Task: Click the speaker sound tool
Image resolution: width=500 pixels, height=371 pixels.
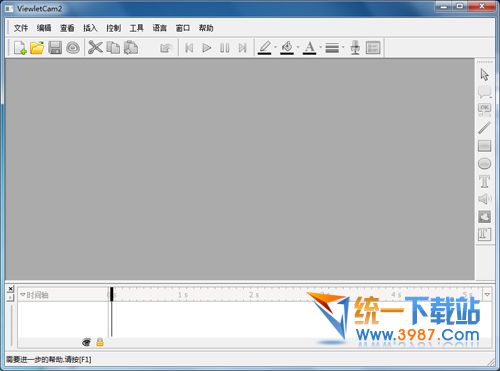Action: click(484, 199)
